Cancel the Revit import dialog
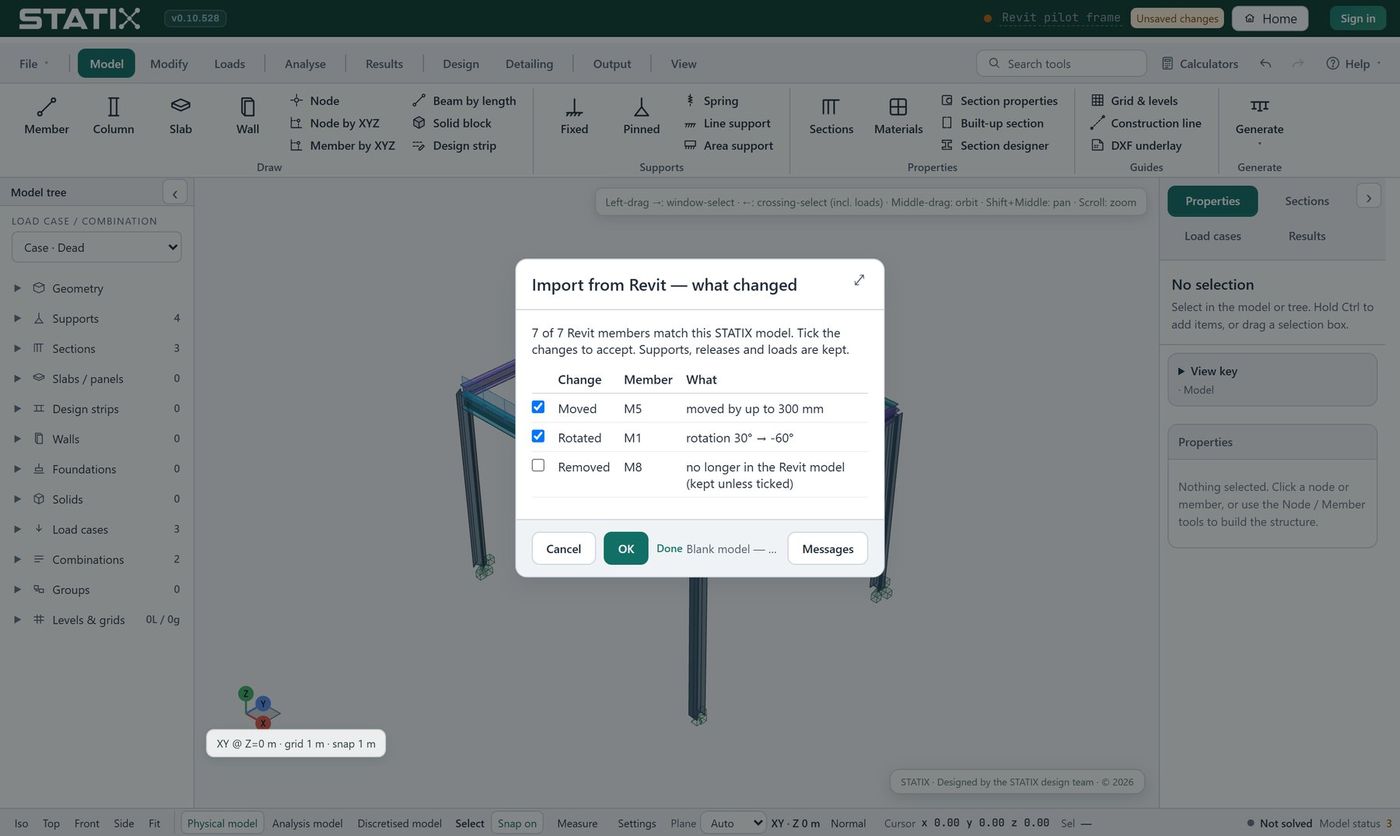Image resolution: width=1400 pixels, height=836 pixels. point(563,548)
